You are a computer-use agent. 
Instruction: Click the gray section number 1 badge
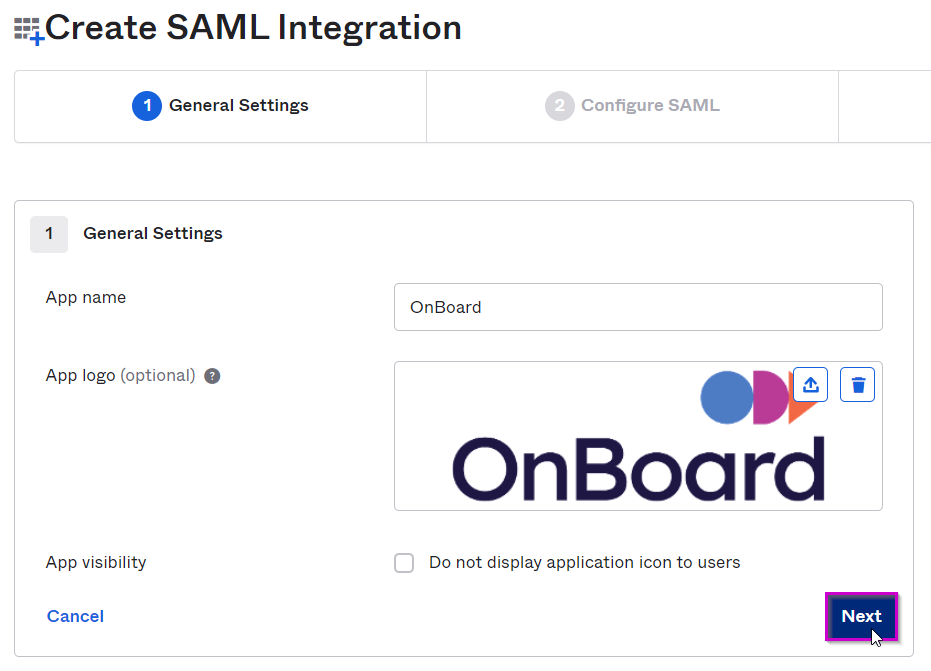49,234
